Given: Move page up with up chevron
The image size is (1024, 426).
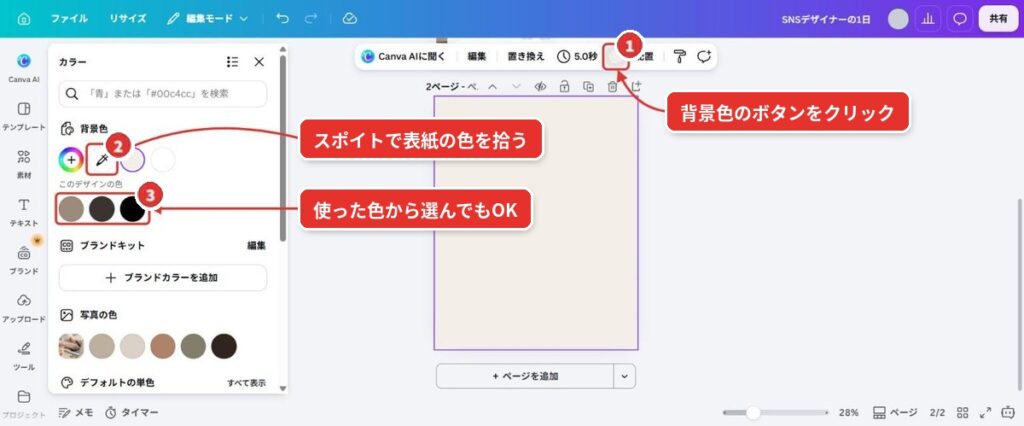Looking at the screenshot, I should 493,86.
